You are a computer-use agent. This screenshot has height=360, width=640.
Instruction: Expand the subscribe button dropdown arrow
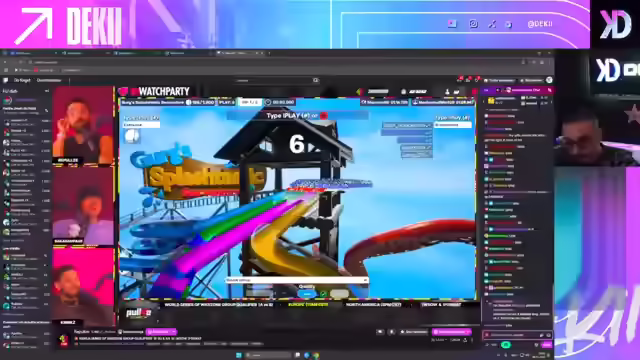[468, 332]
